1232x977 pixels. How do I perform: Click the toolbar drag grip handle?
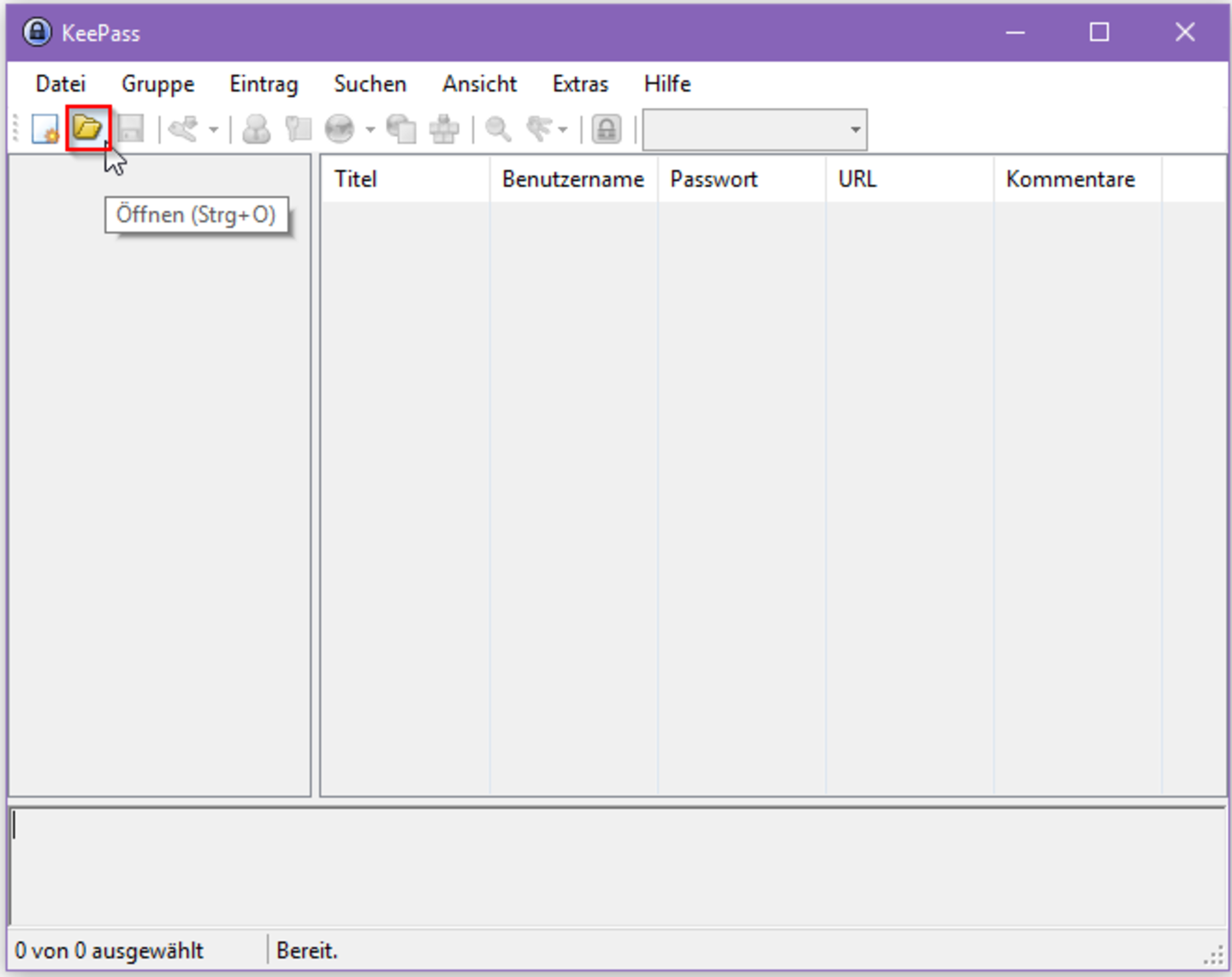pyautogui.click(x=15, y=129)
